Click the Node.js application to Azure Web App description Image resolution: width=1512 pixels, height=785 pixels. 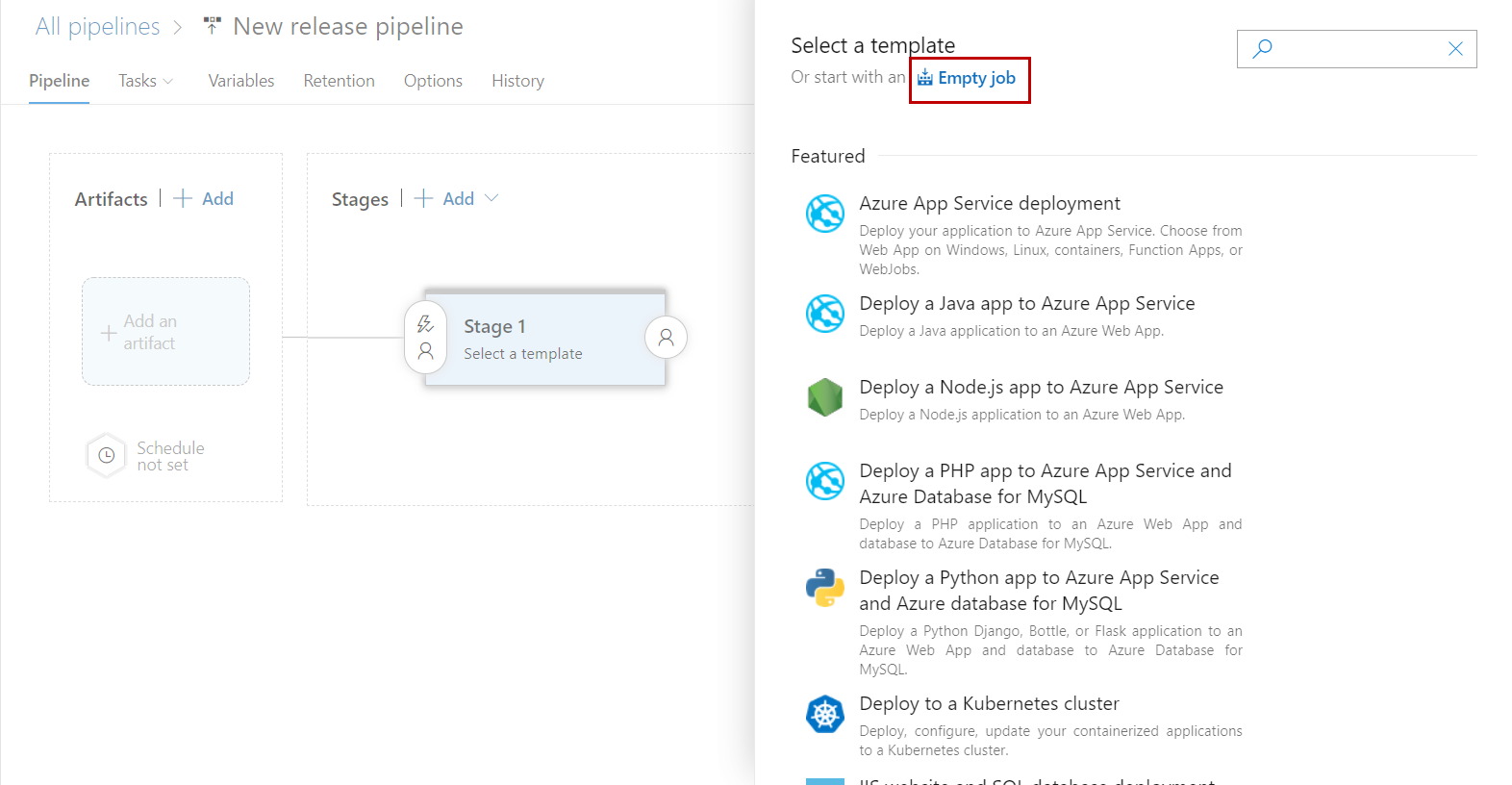[1021, 415]
